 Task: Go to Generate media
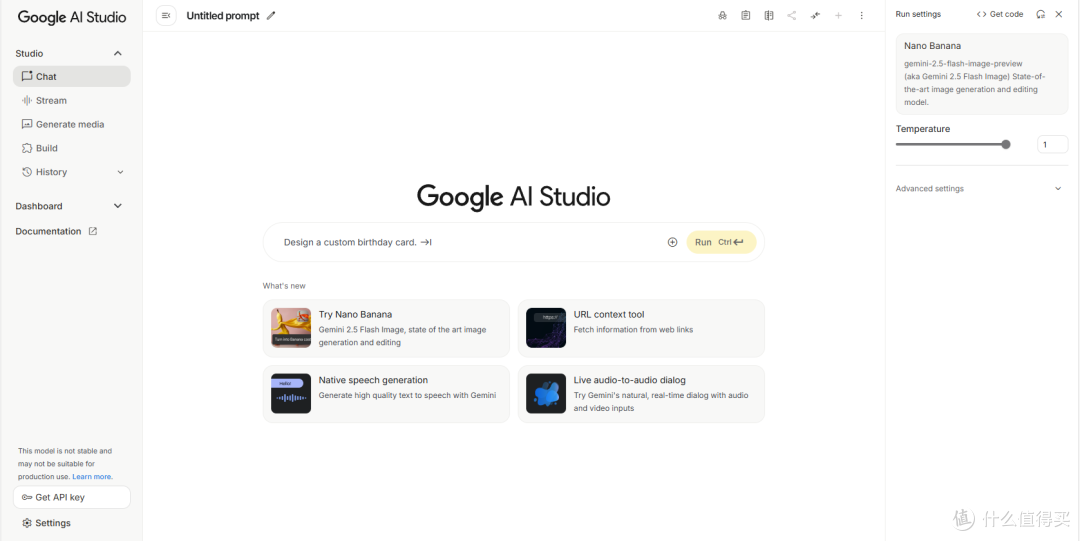tap(72, 124)
